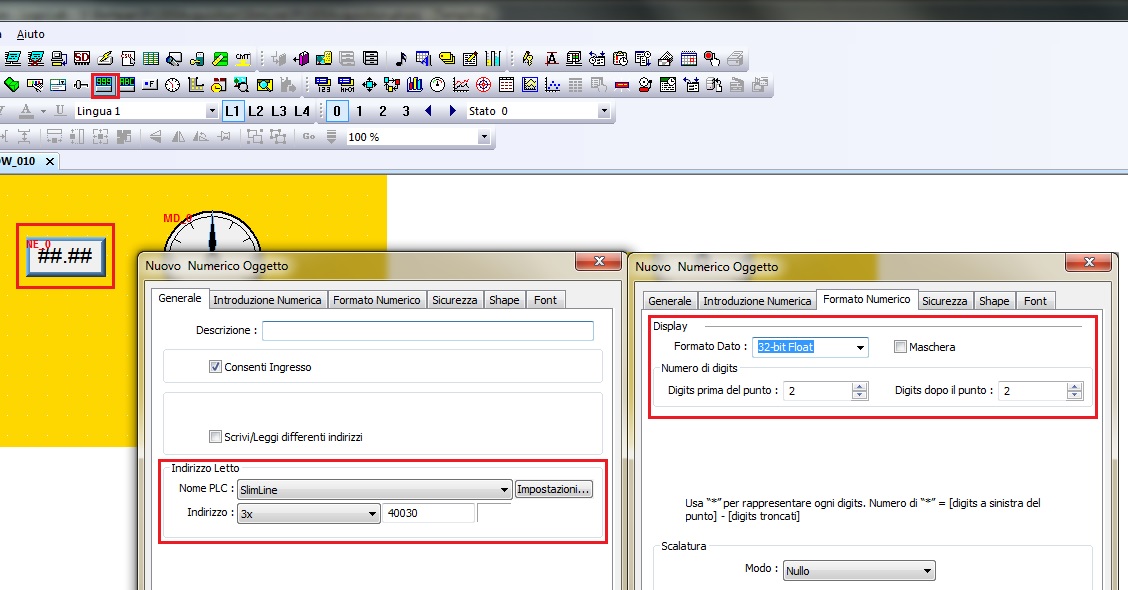Screen dimensions: 1128x590
Task: Click the Descrizione text field
Action: 428,330
